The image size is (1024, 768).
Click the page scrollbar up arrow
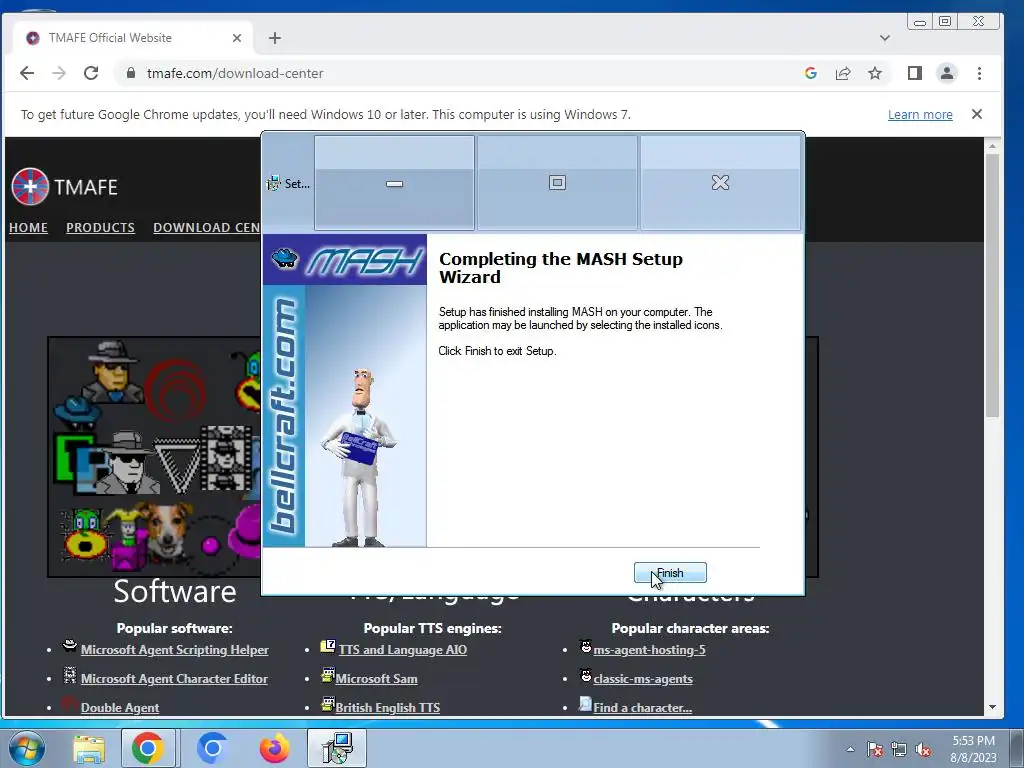[992, 146]
